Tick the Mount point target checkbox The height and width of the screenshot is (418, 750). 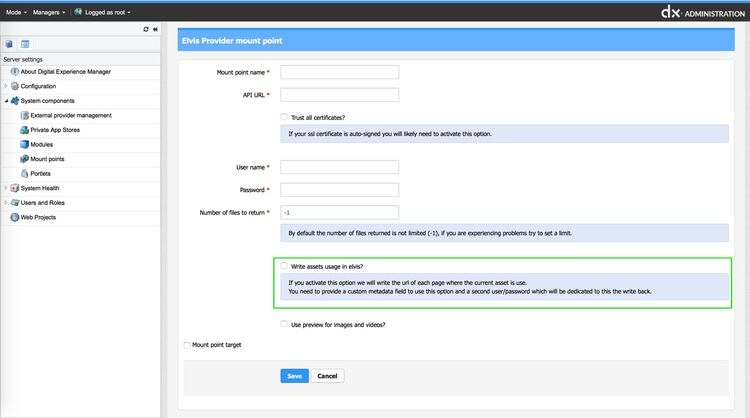(187, 345)
